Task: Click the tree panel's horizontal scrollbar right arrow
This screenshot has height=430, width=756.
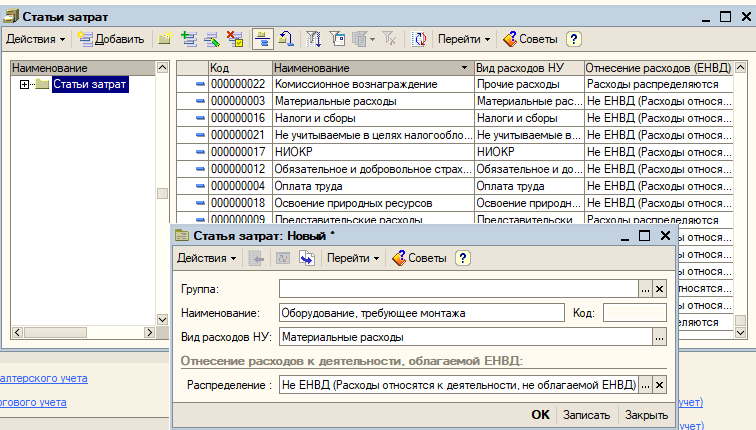Action: [149, 332]
